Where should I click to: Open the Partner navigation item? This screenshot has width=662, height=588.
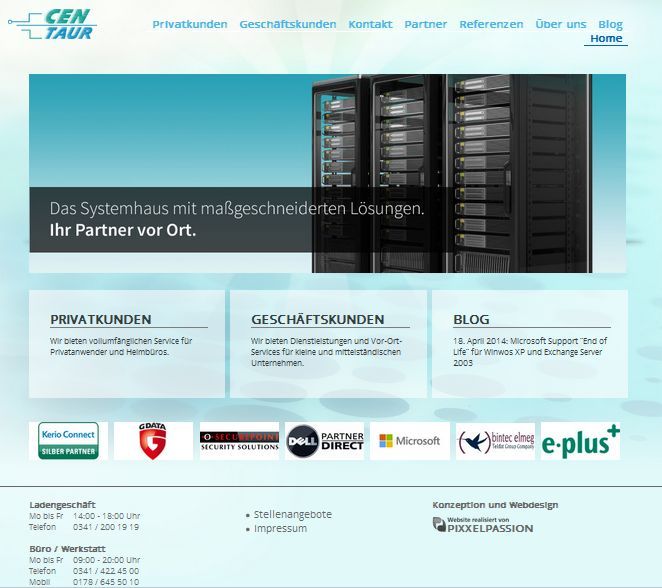click(x=426, y=24)
